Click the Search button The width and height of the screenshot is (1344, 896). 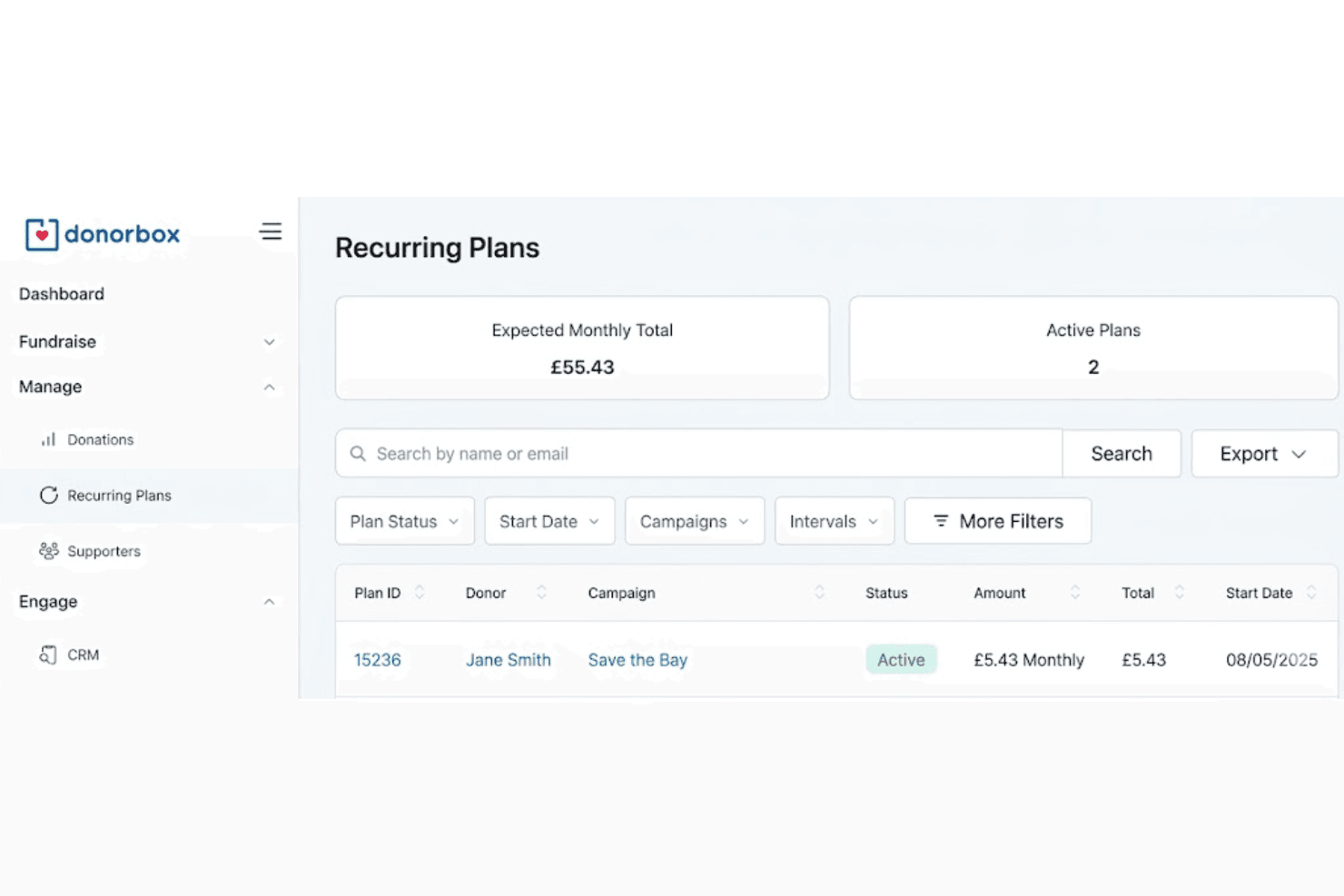click(x=1122, y=454)
